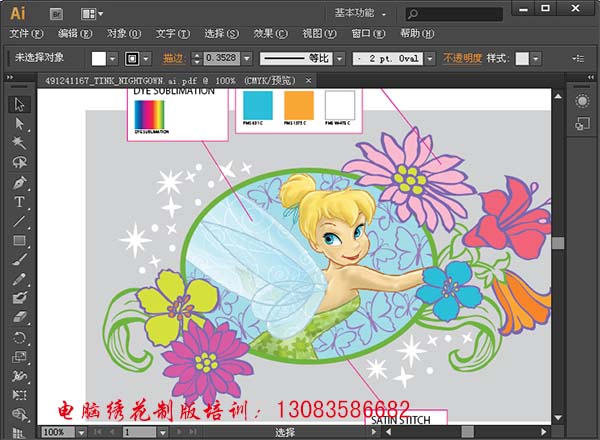Screen dimensions: 600x440
Task: Select the Selection tool (black arrow)
Action: pos(19,104)
